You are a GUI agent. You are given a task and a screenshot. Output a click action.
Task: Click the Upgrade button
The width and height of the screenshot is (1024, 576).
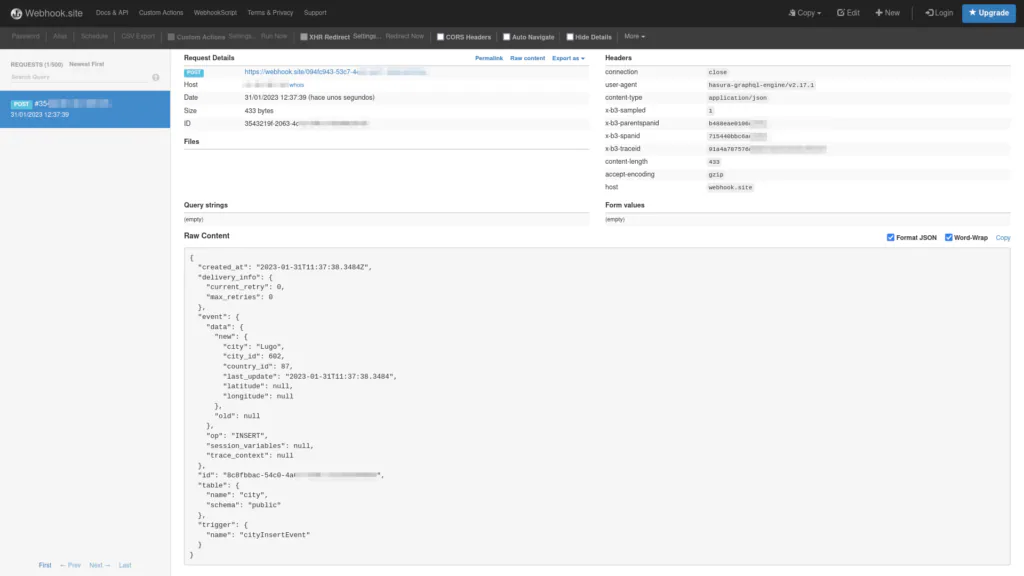click(989, 12)
